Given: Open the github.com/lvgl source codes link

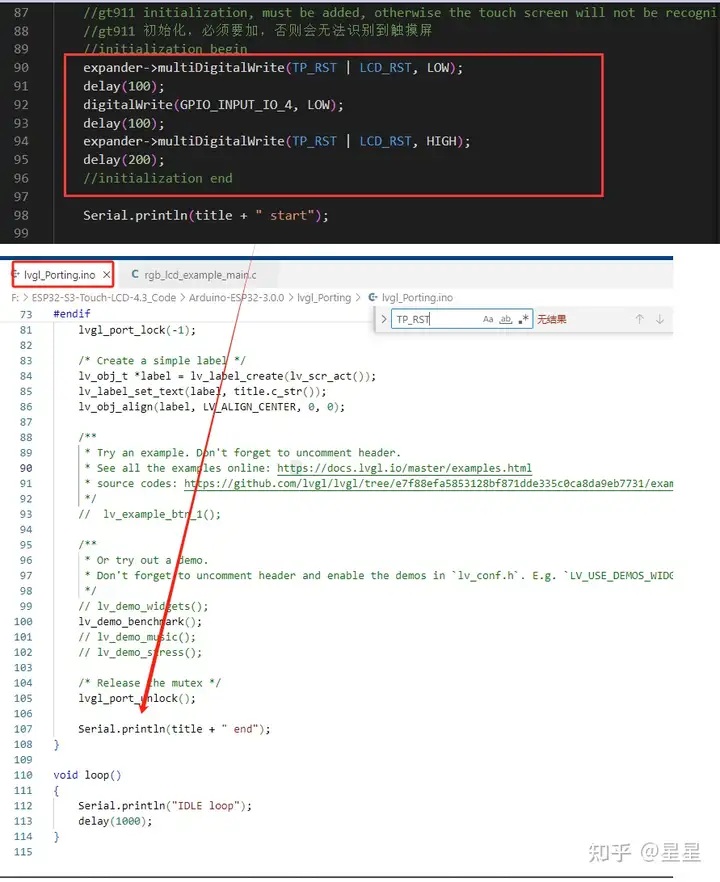Looking at the screenshot, I should click(x=428, y=483).
